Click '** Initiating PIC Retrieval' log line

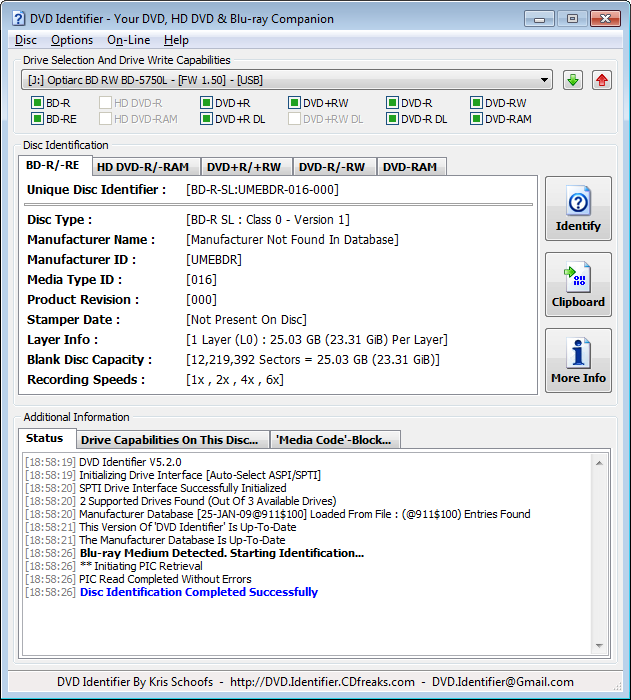[x=141, y=566]
